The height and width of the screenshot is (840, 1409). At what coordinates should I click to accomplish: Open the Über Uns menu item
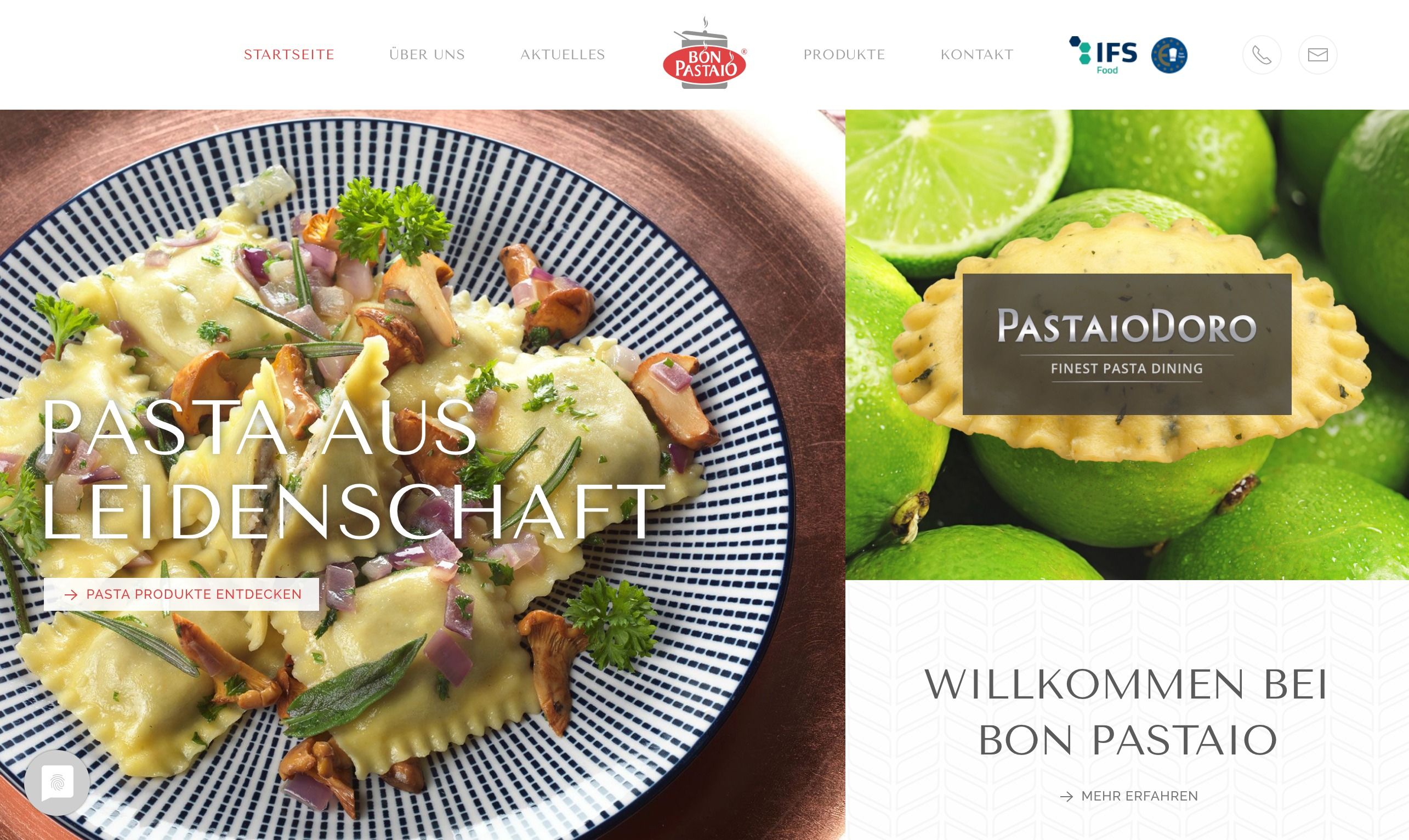[427, 54]
